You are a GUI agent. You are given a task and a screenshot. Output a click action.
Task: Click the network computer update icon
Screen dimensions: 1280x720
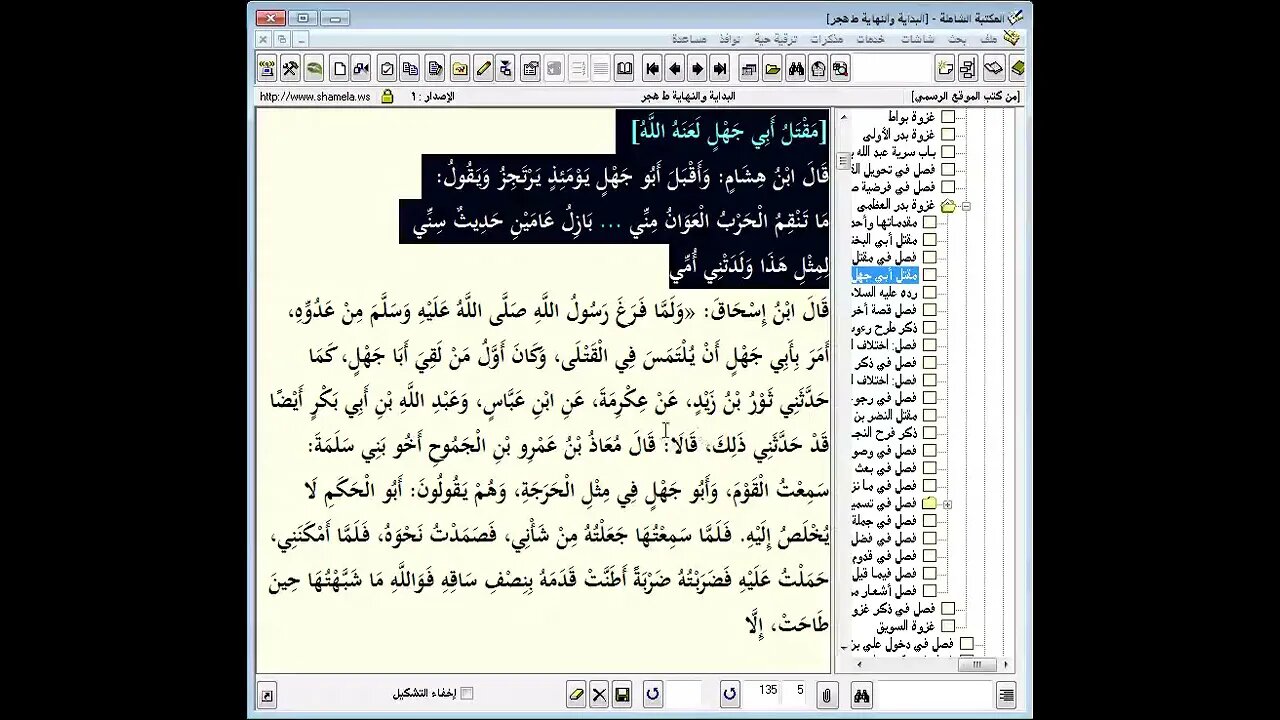[x=266, y=69]
